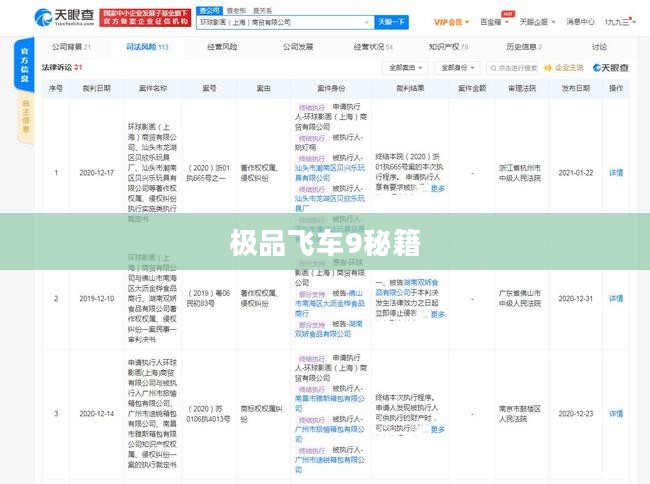Select the 查公司 search tab
The height and width of the screenshot is (484, 650).
pyautogui.click(x=209, y=10)
